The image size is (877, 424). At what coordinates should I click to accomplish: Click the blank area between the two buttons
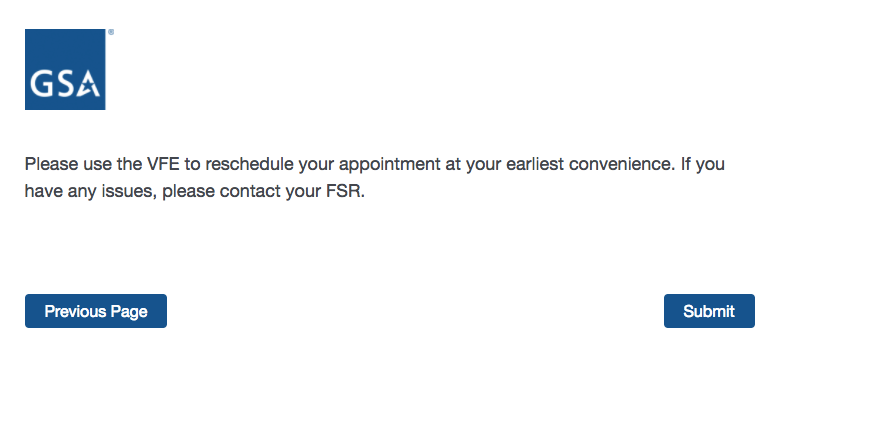(x=415, y=311)
